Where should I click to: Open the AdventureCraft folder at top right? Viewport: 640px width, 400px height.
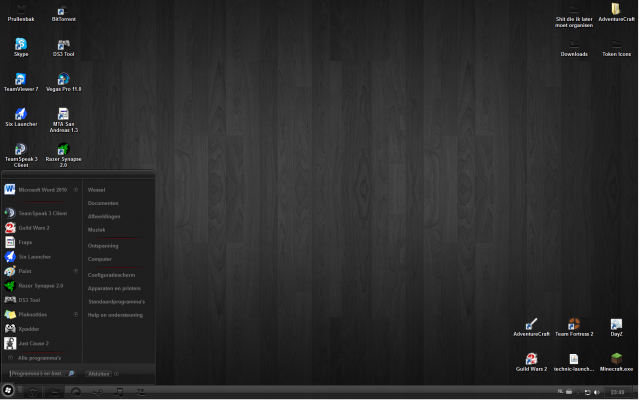(616, 11)
